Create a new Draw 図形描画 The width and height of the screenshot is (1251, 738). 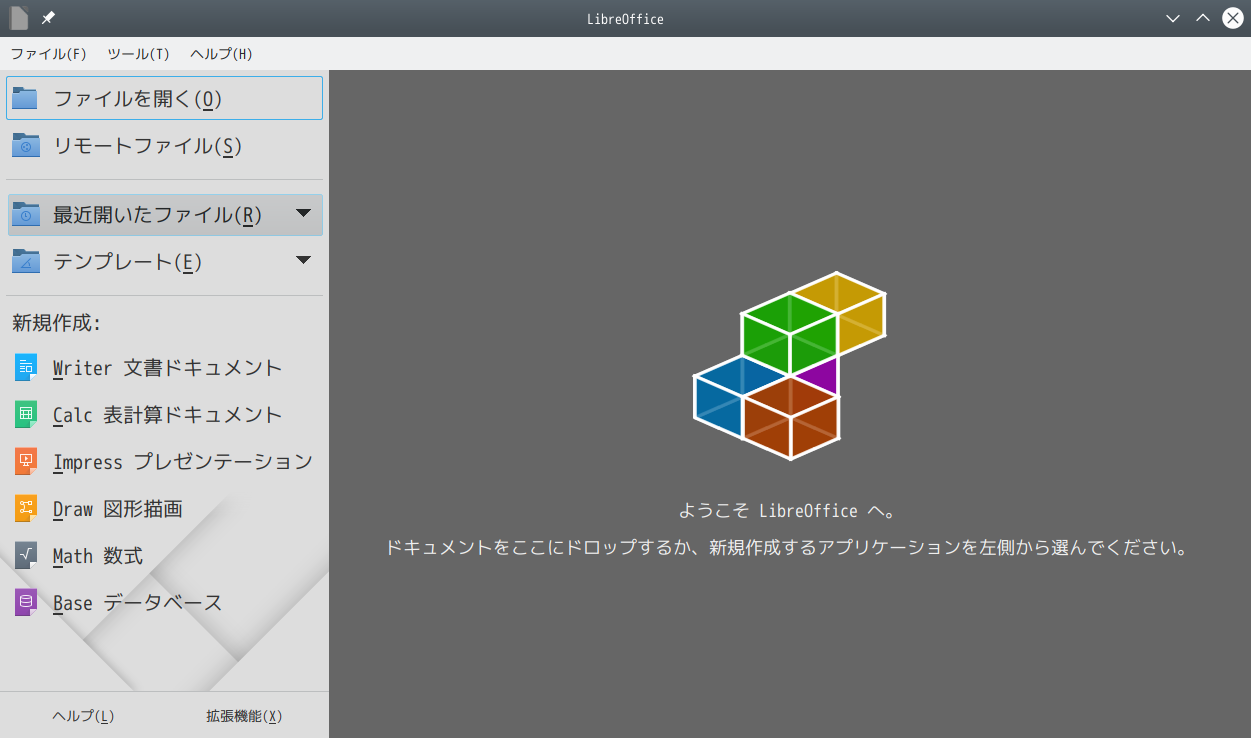(x=165, y=509)
